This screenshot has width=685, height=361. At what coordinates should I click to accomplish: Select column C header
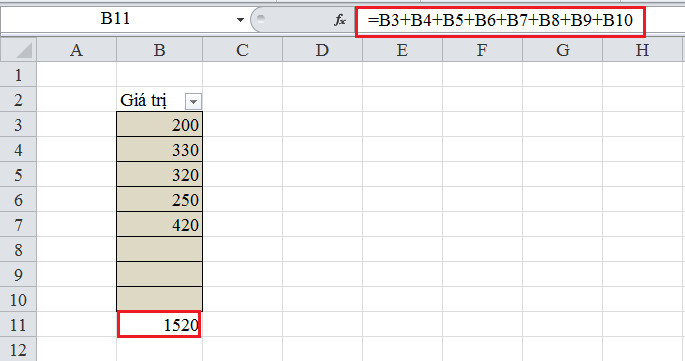(242, 50)
